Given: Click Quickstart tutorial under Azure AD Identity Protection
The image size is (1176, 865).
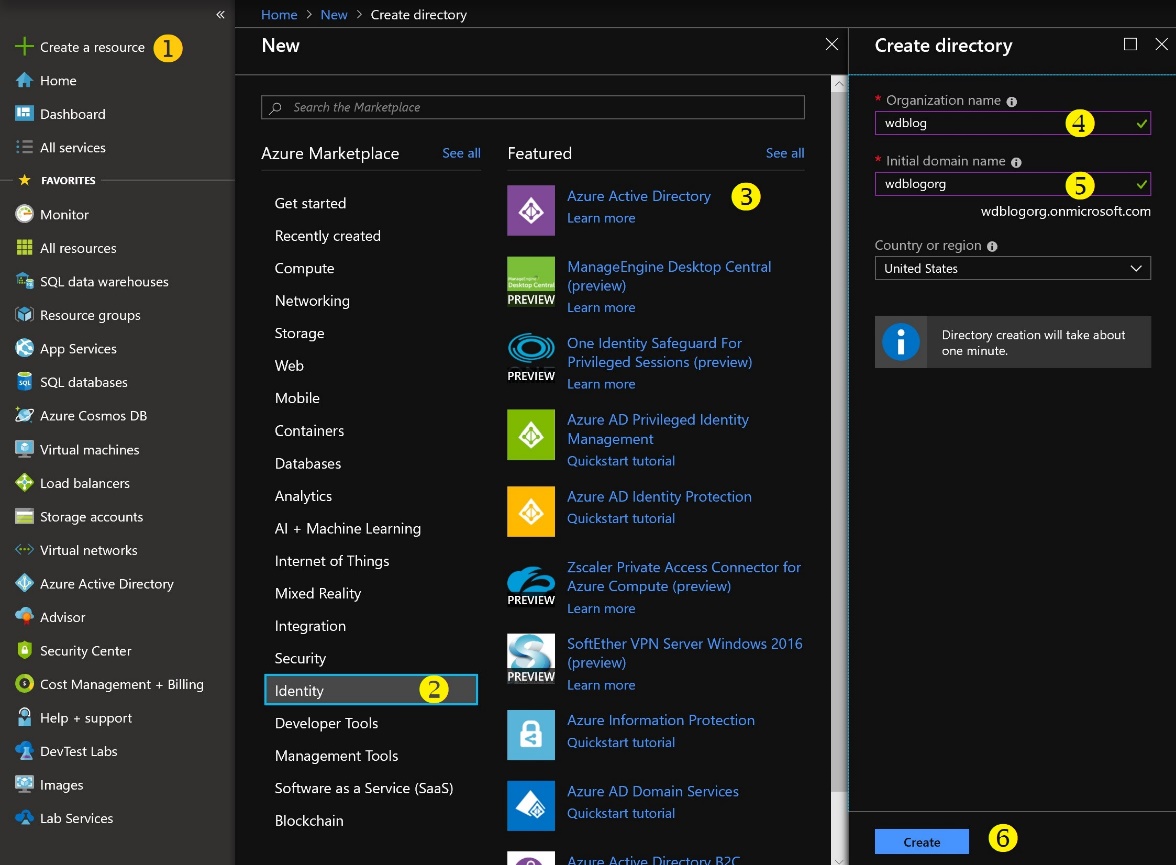Looking at the screenshot, I should coord(621,518).
